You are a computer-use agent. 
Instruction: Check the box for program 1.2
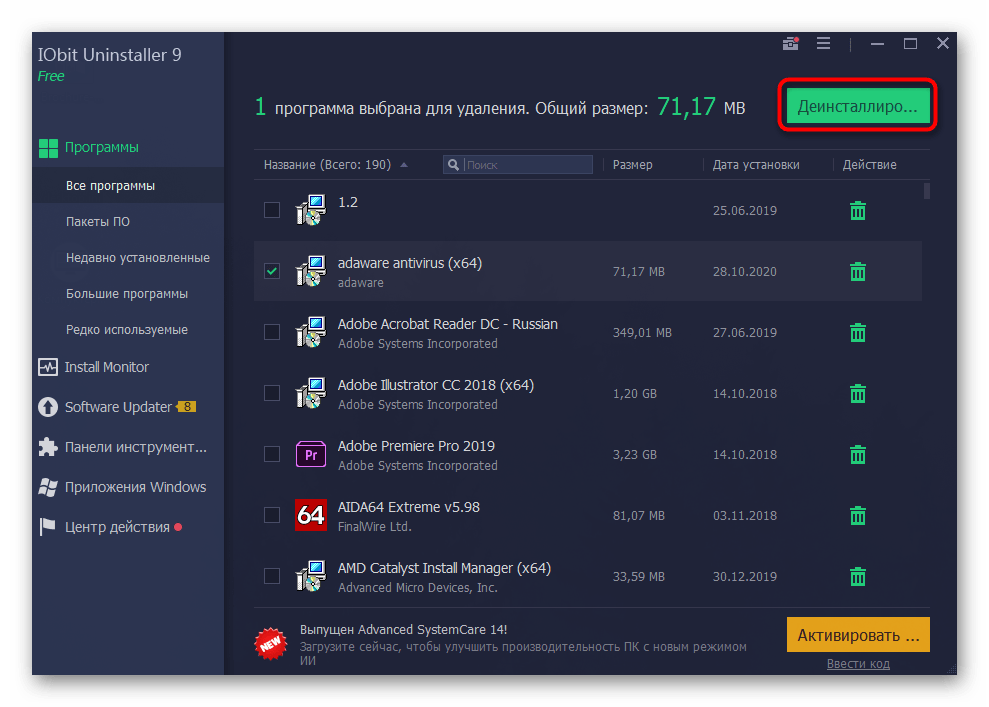tap(272, 210)
